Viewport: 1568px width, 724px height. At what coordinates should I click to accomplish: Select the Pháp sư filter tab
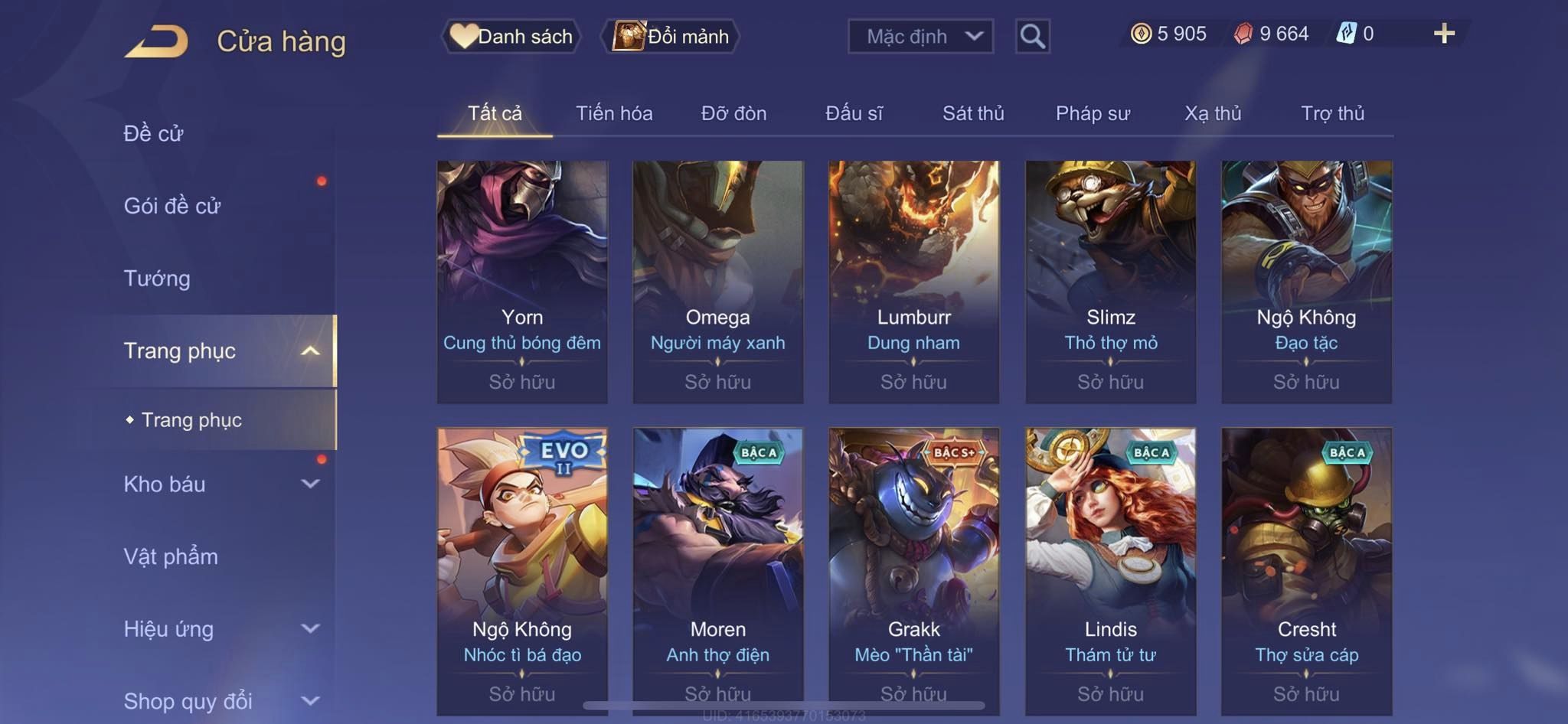1093,113
